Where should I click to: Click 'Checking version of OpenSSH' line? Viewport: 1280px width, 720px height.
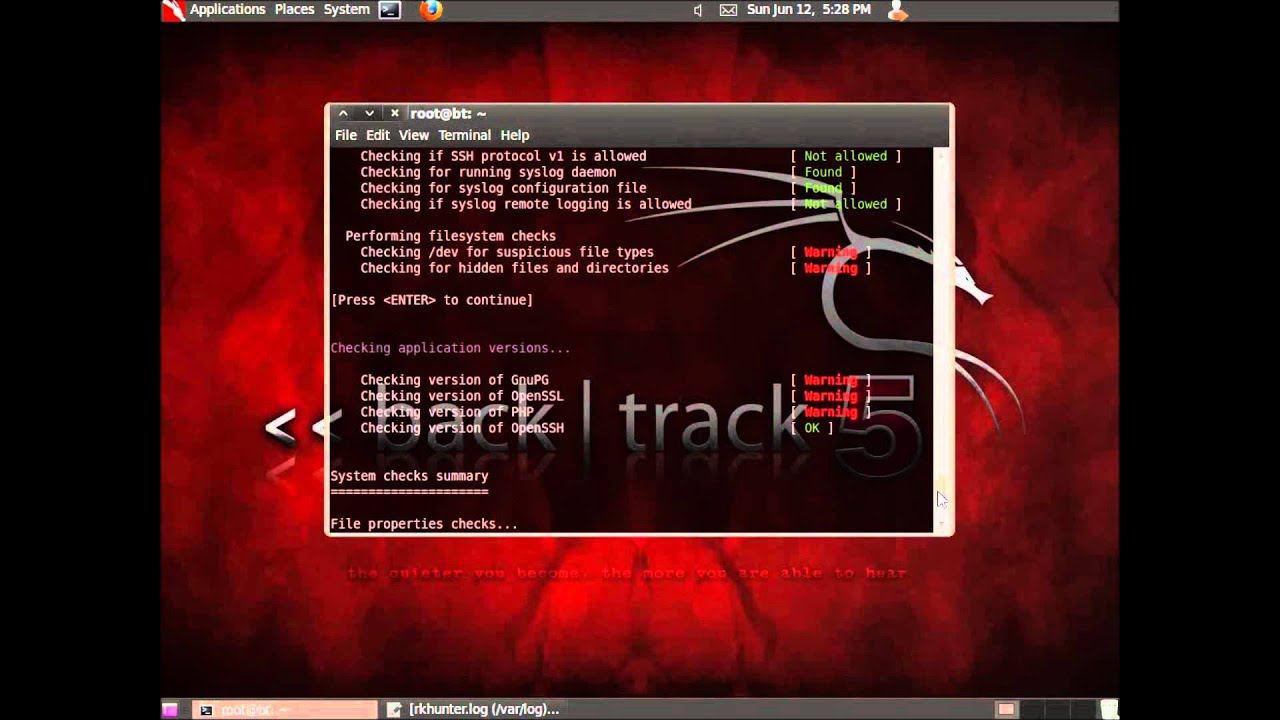pos(462,428)
